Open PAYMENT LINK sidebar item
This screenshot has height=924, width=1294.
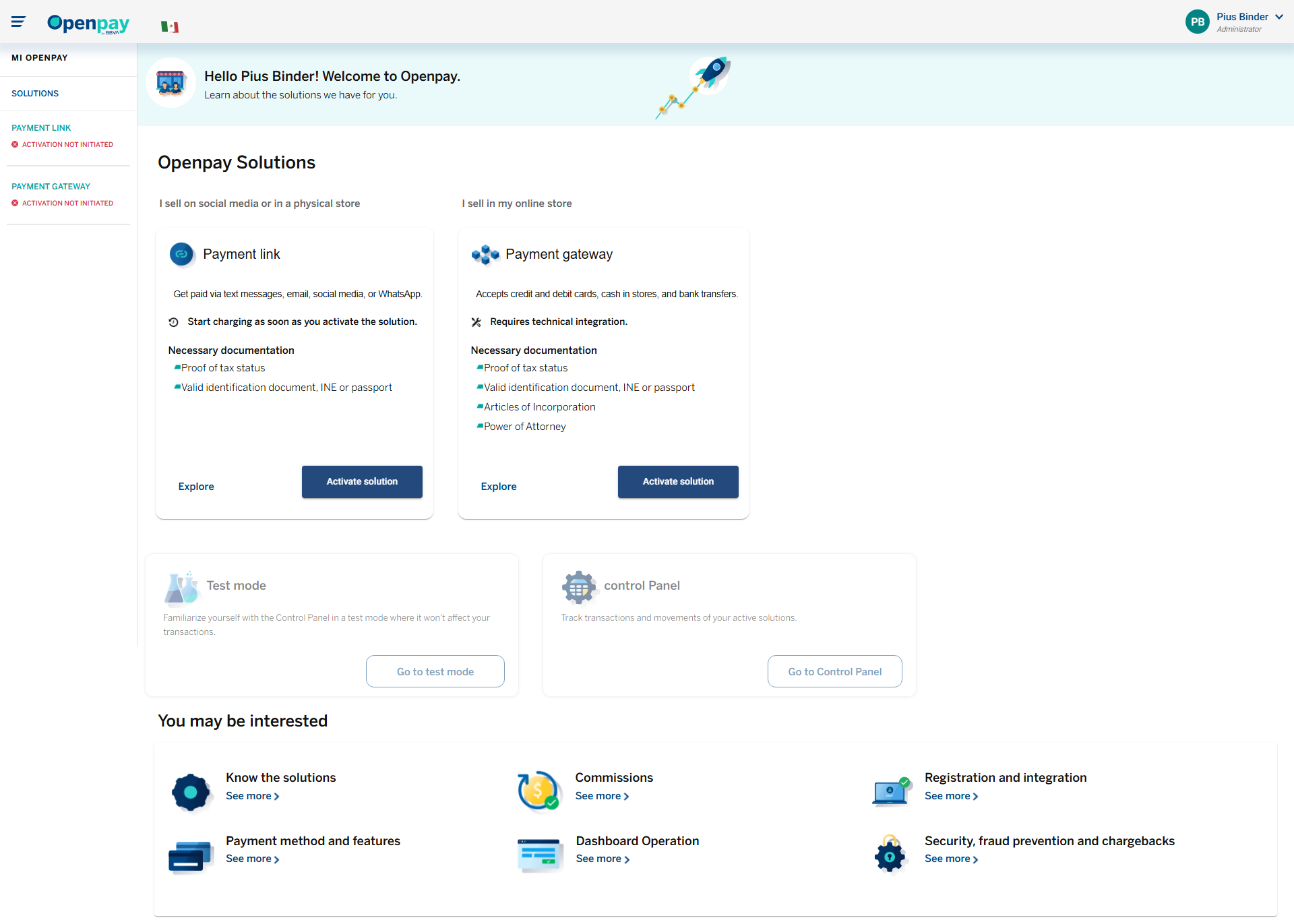pos(41,128)
